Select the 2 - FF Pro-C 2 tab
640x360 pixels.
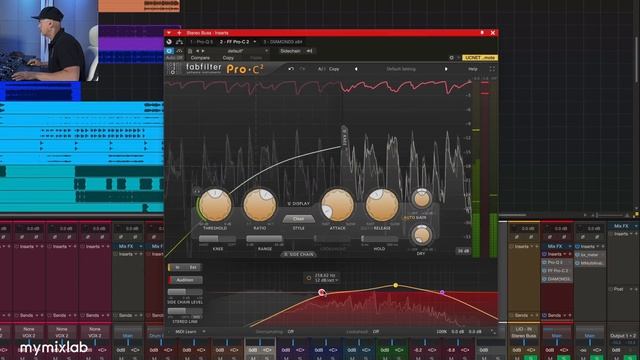pyautogui.click(x=234, y=42)
